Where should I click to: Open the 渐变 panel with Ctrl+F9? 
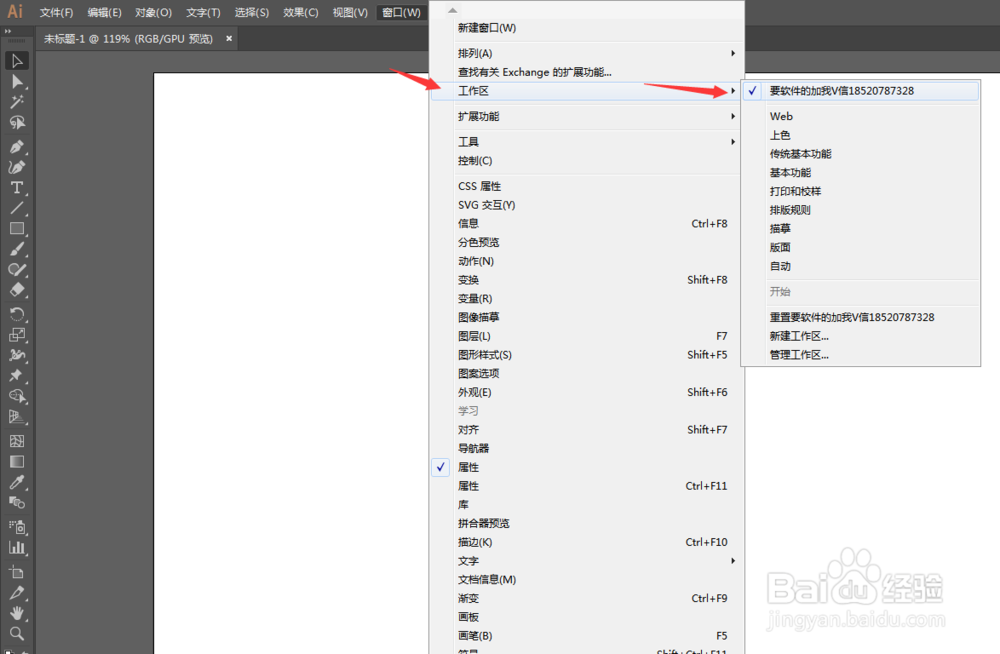[x=586, y=598]
